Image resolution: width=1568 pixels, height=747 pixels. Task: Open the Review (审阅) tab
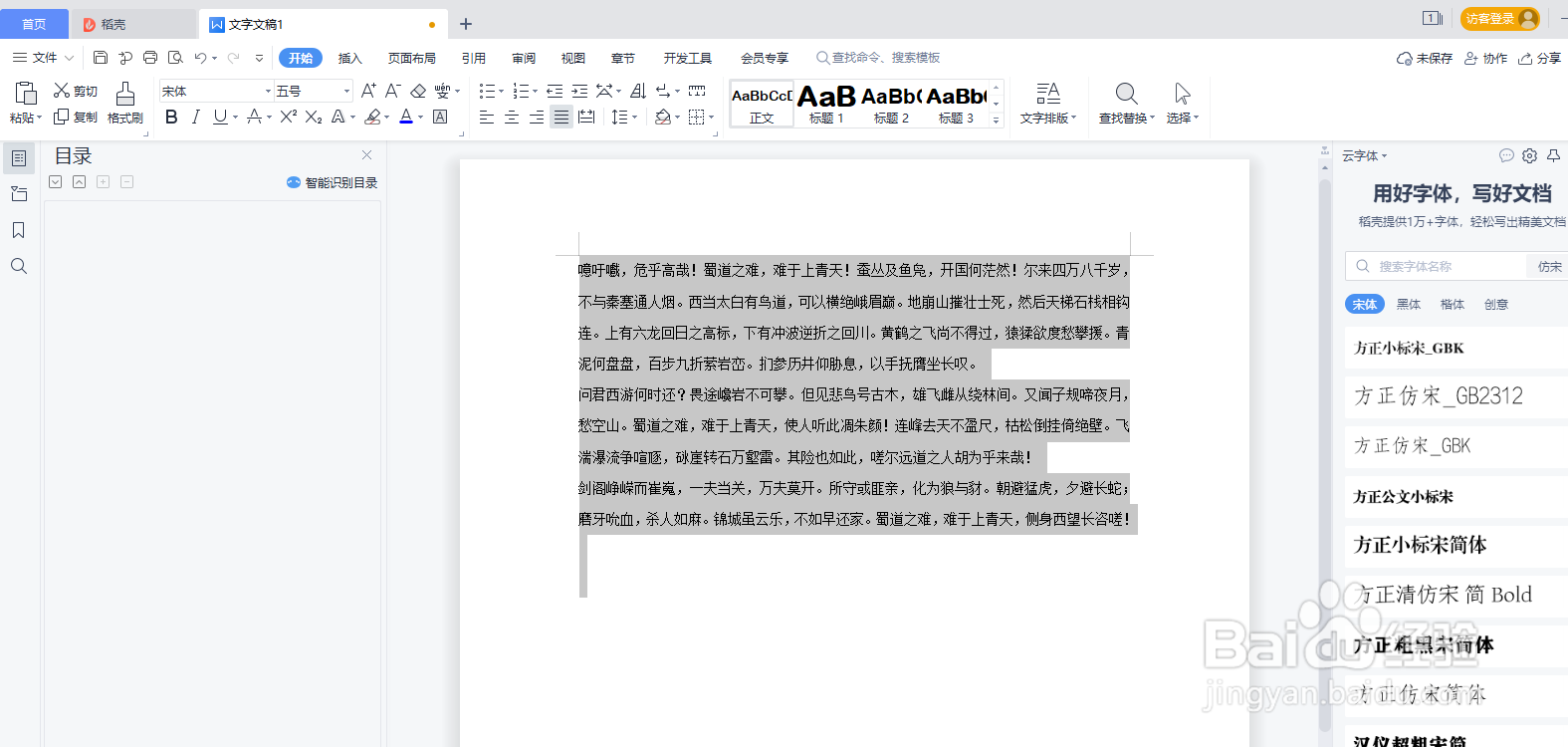(x=524, y=58)
